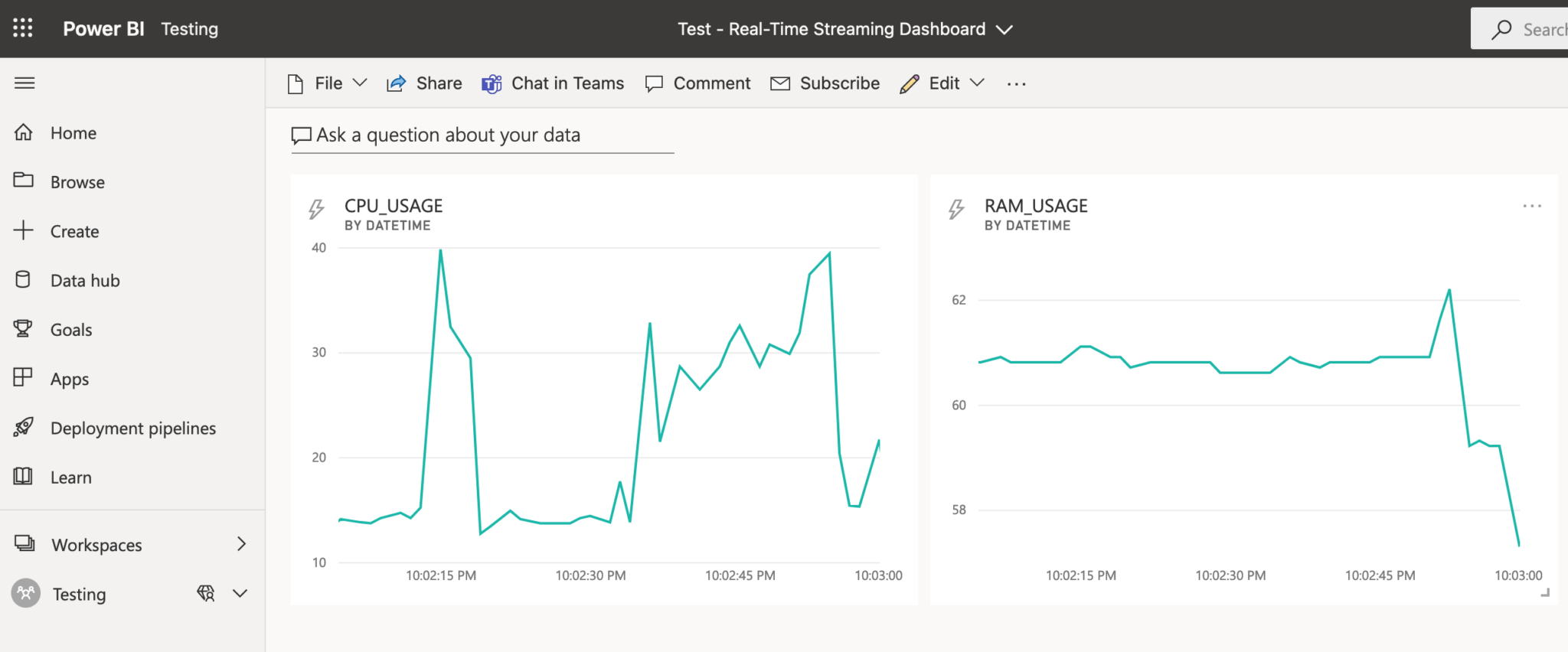The image size is (1568, 652).
Task: Expand the Testing workspace chevron
Action: tap(240, 593)
